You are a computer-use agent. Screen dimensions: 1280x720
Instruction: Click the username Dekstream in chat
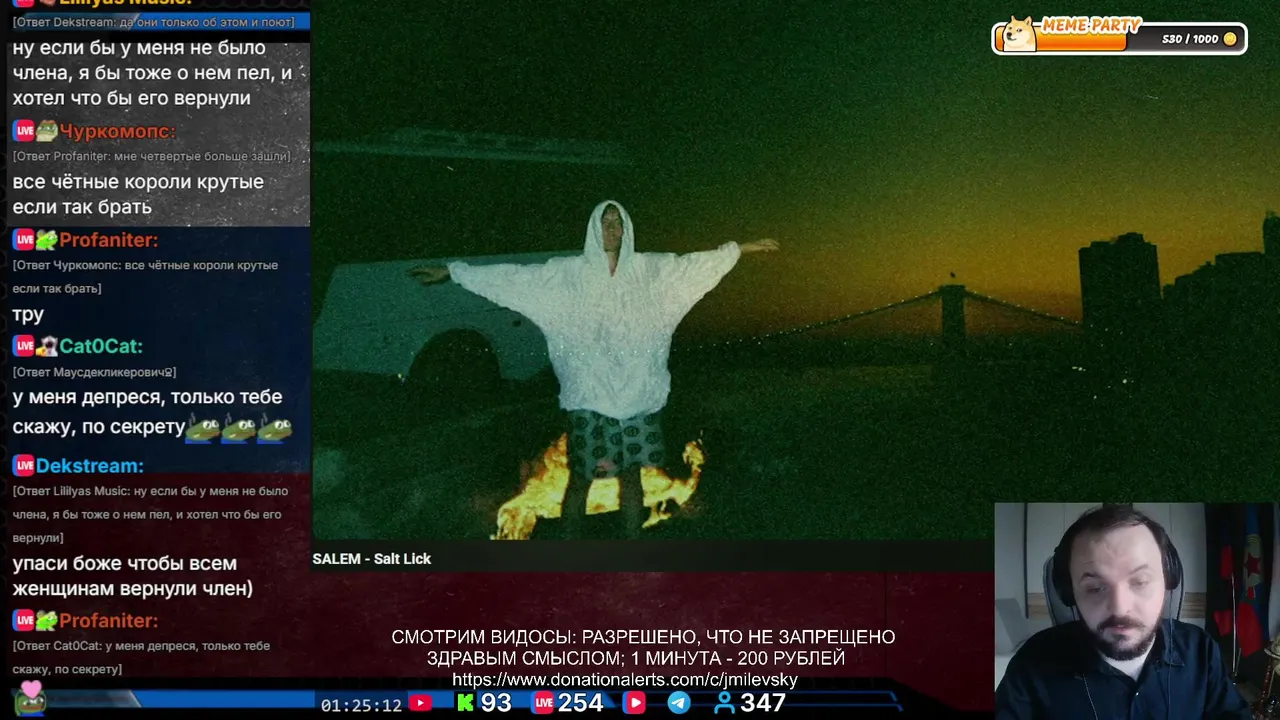(x=90, y=466)
